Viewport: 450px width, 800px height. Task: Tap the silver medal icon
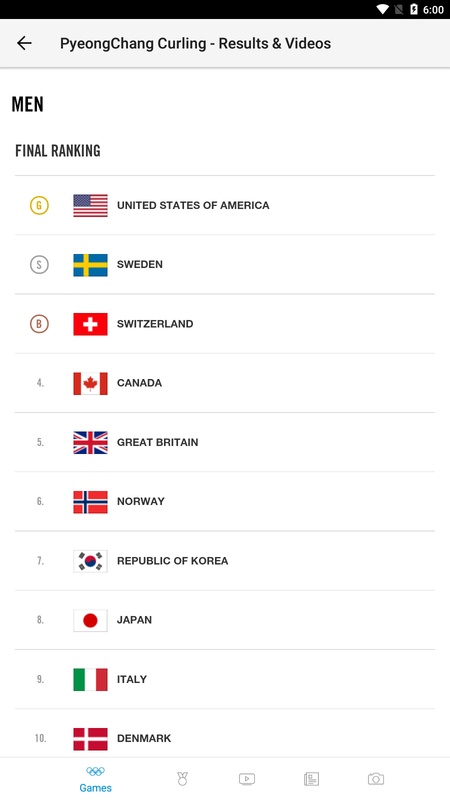tap(39, 264)
